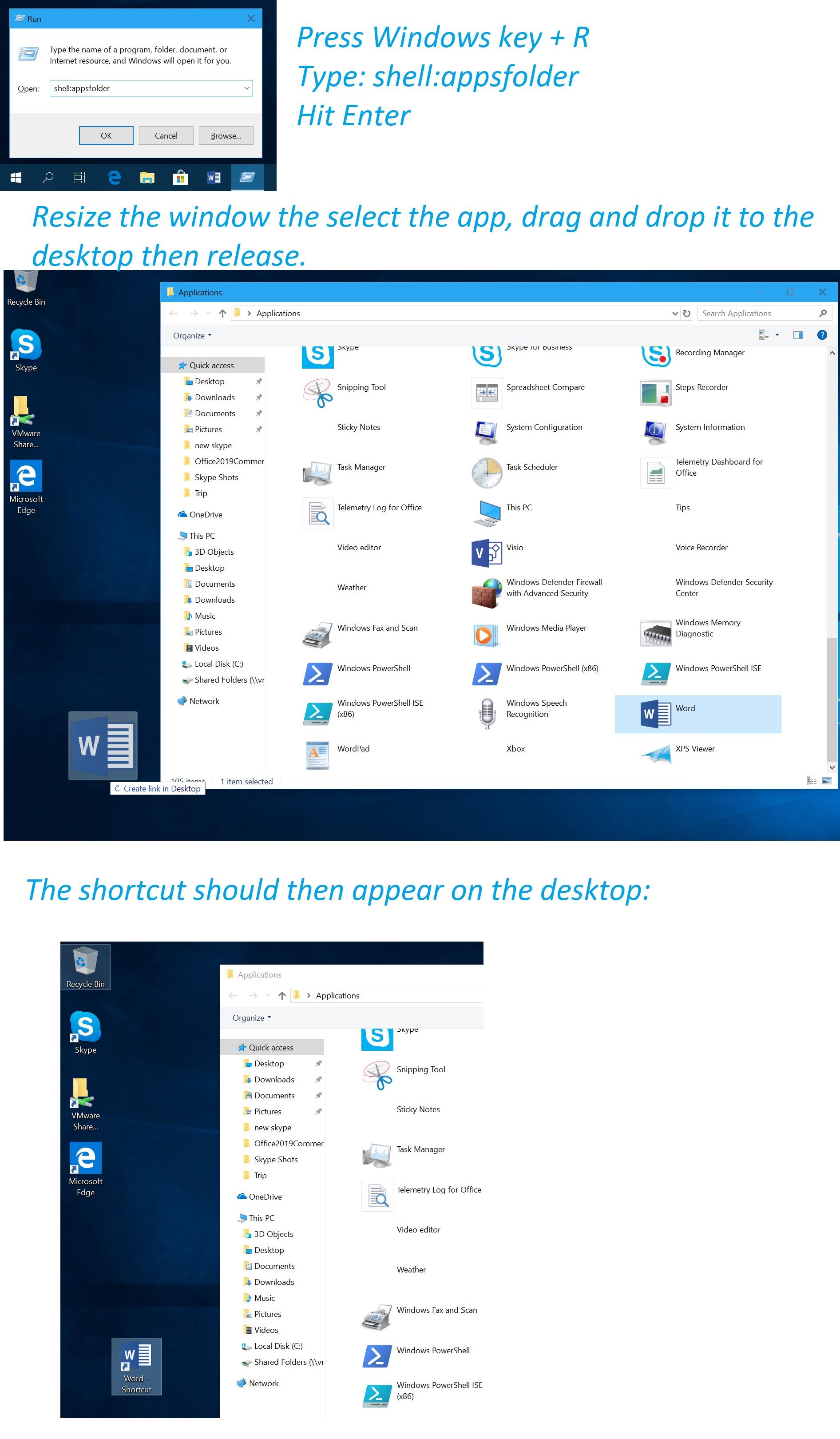840x1439 pixels.
Task: Unpin Downloads from Quick access
Action: coord(260,398)
